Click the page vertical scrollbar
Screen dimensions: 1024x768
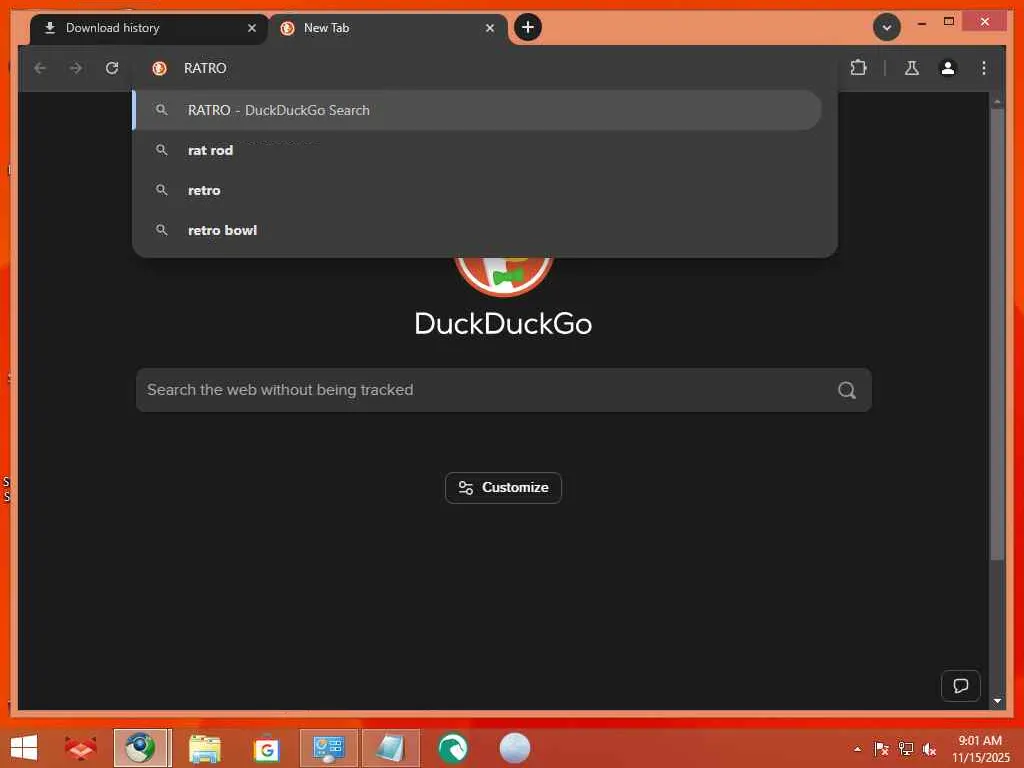point(997,333)
